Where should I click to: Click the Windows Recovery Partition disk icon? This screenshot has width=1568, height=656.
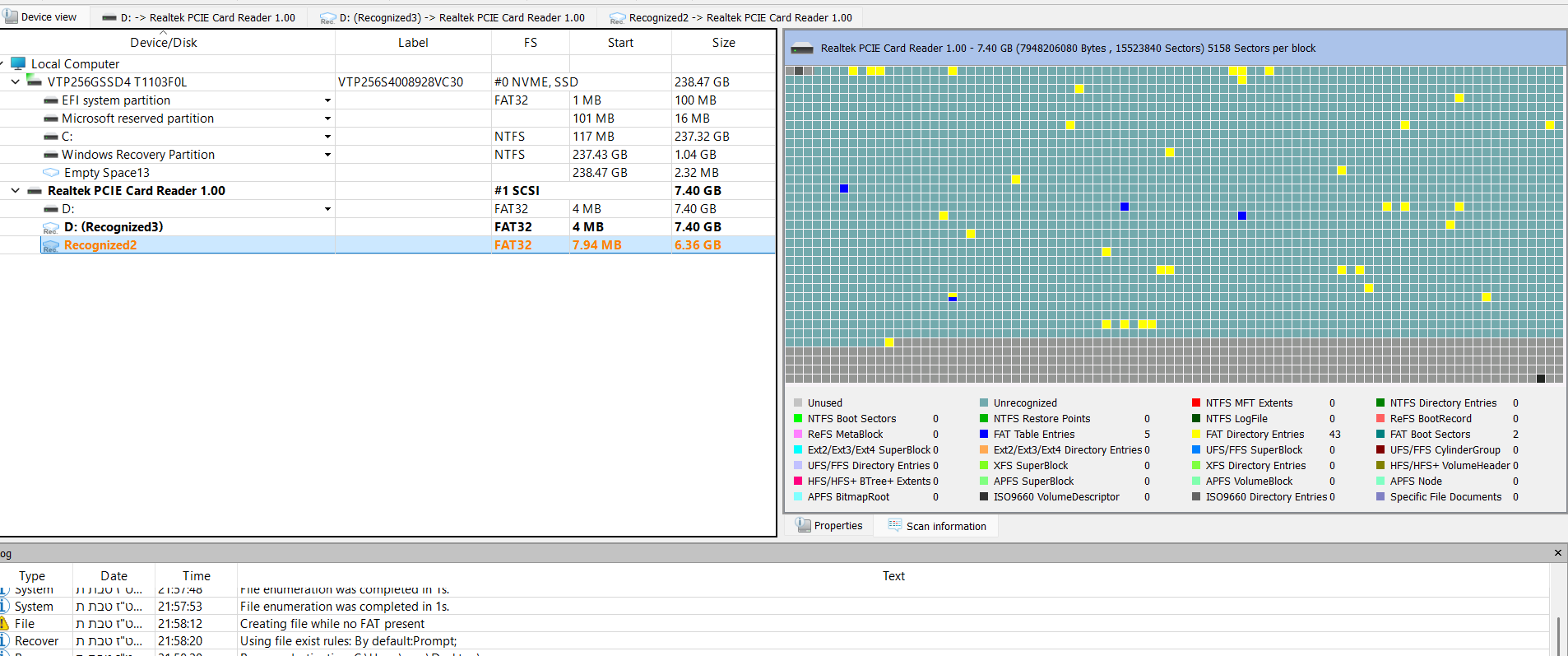pyautogui.click(x=51, y=155)
